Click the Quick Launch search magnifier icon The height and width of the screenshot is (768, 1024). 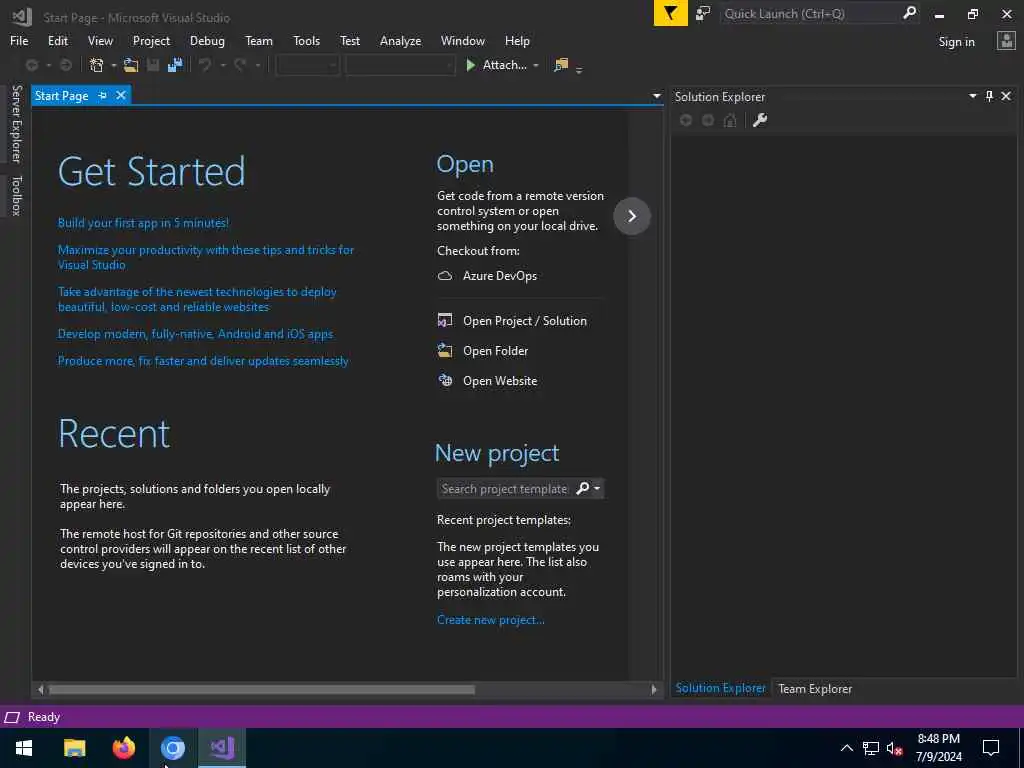[x=909, y=13]
